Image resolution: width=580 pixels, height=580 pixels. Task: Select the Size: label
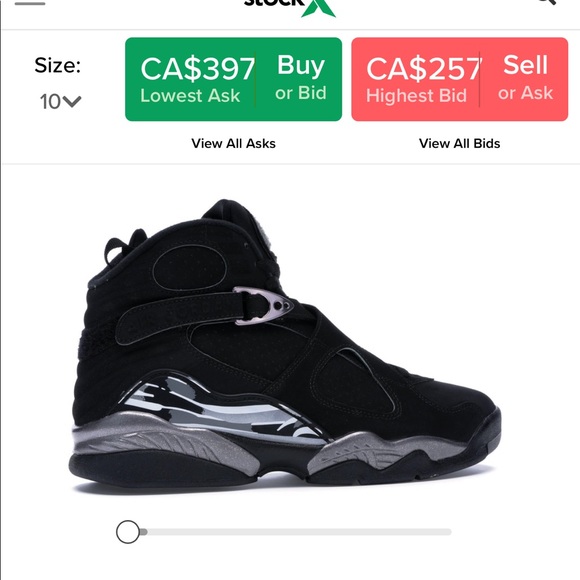coord(57,65)
